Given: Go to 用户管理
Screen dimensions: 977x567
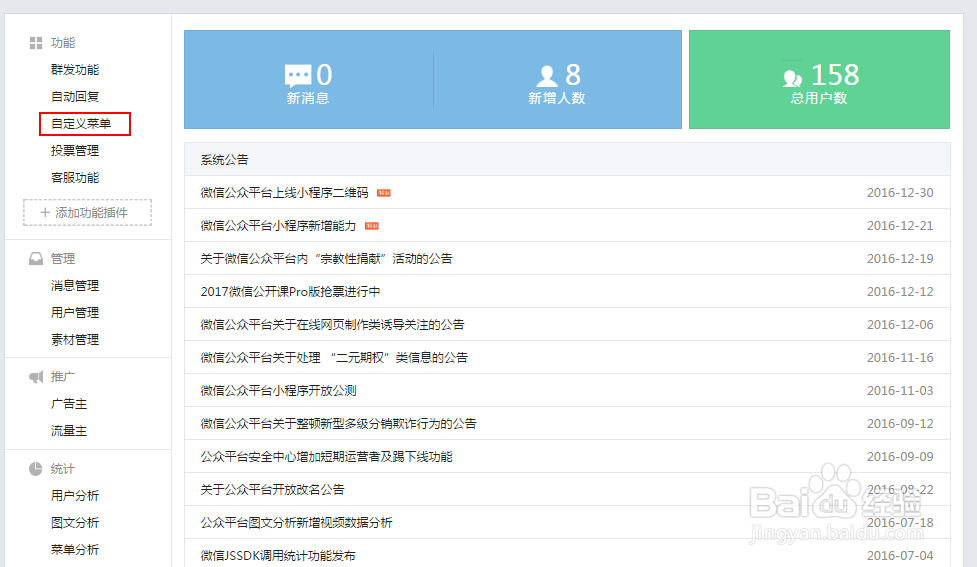Looking at the screenshot, I should click(x=75, y=313).
